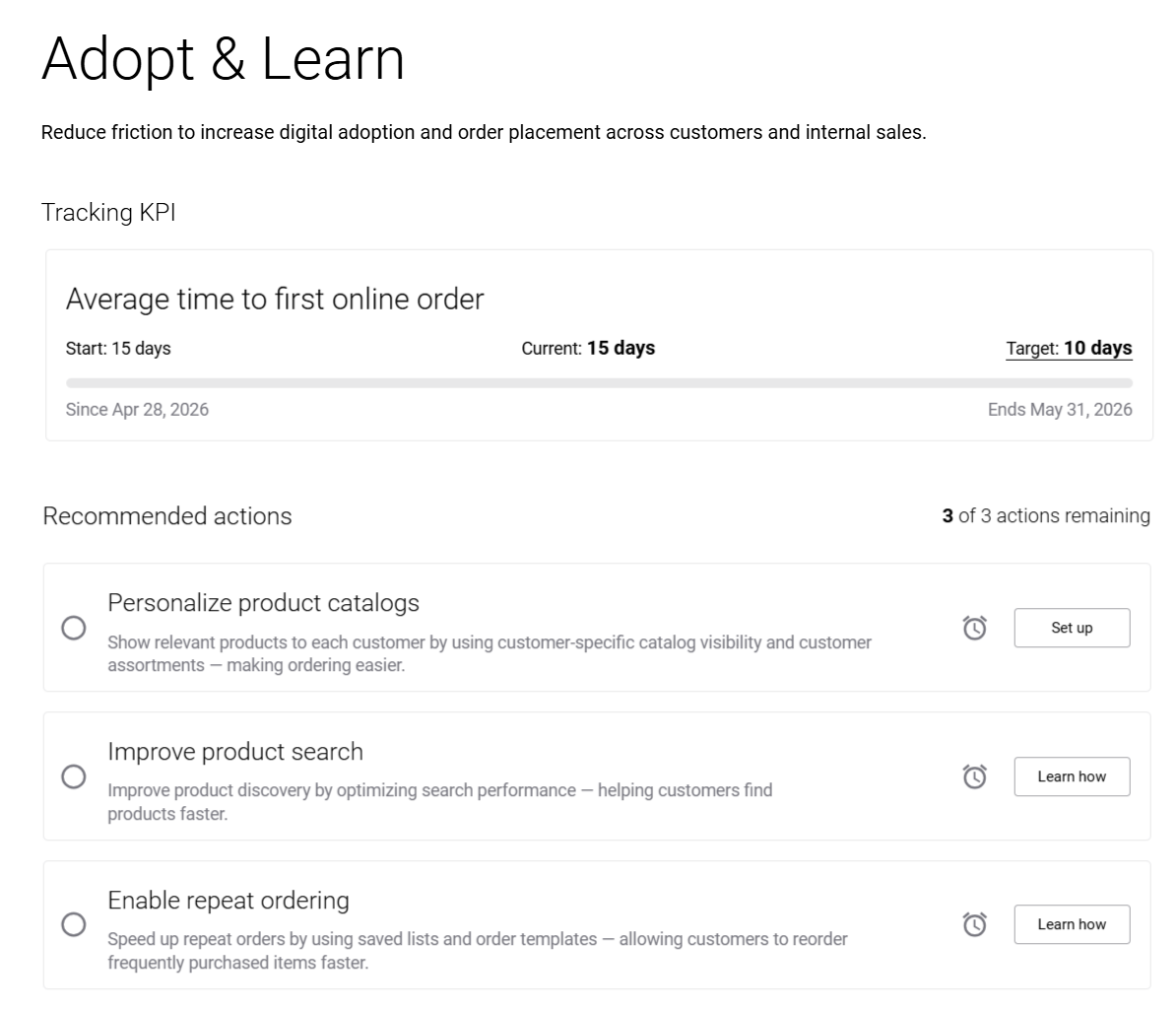
Task: Click the 3 of 3 actions remaining counter
Action: tap(1045, 516)
